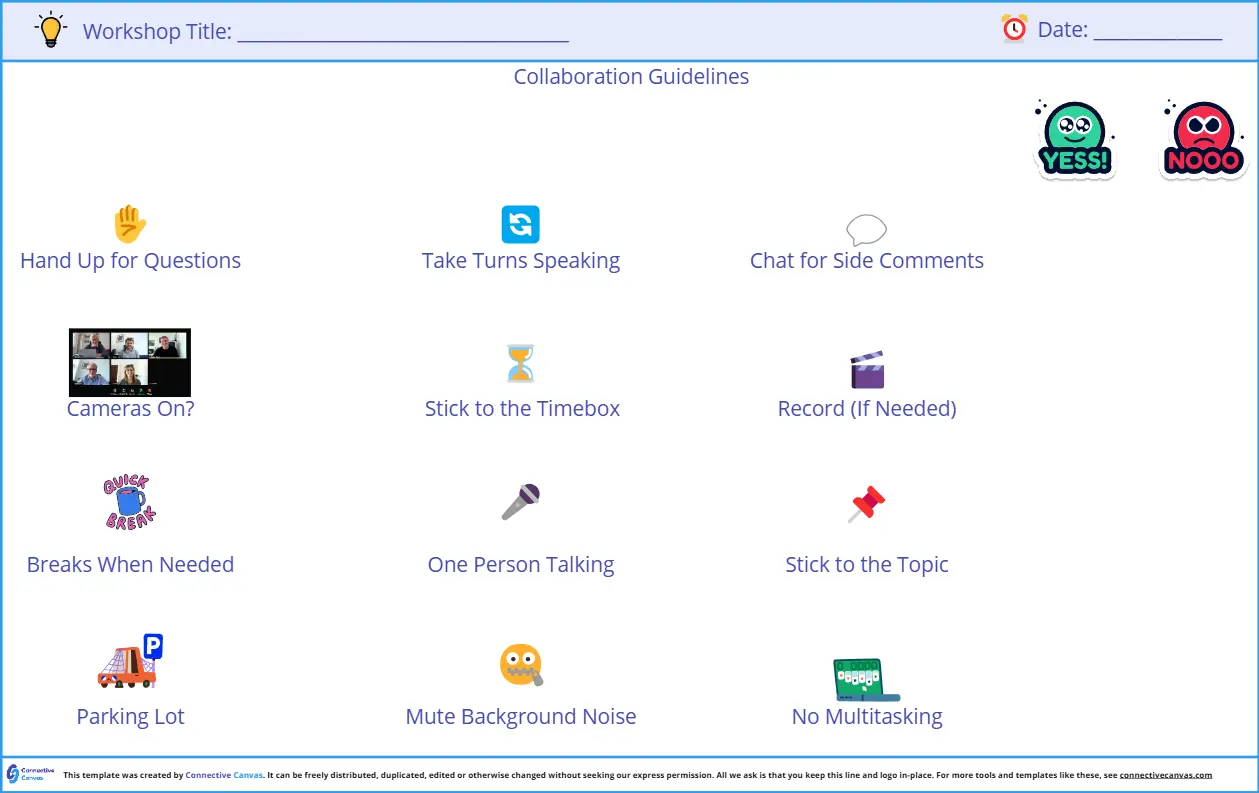Click the speech bubble chat icon

(866, 230)
